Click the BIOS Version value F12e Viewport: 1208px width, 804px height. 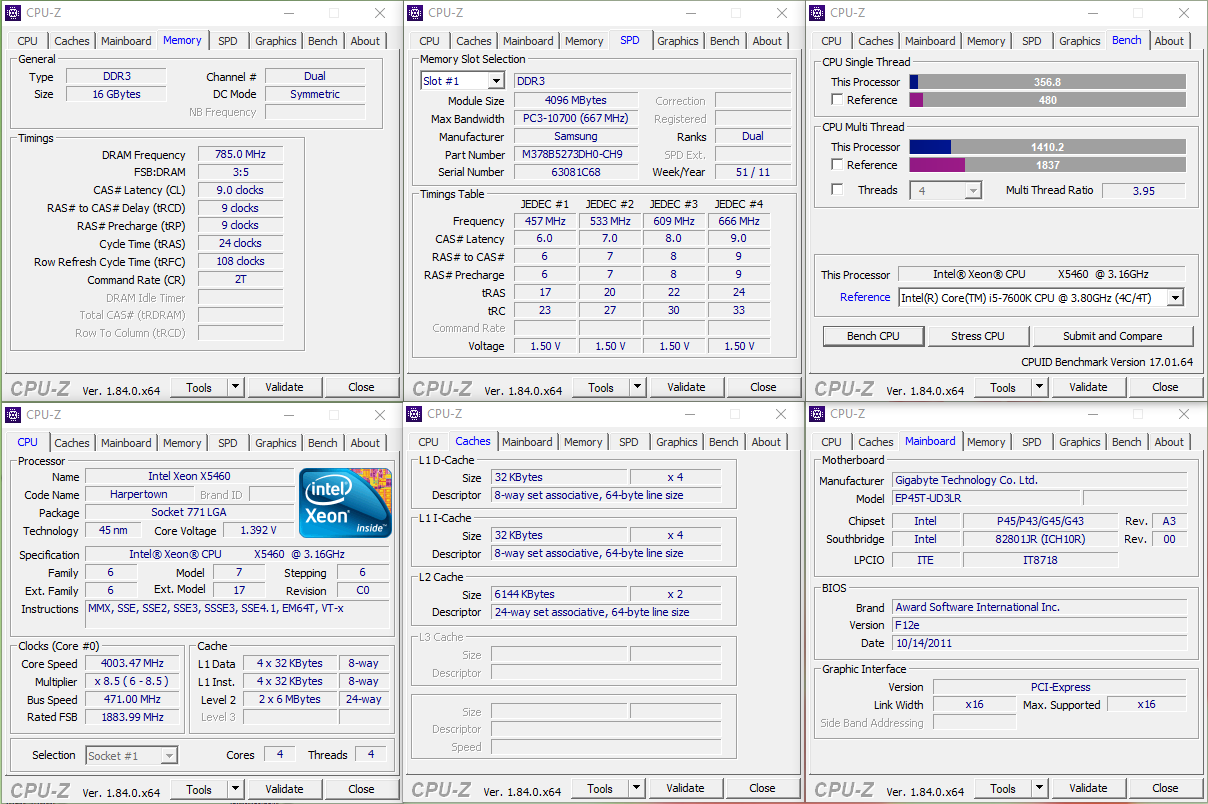(1038, 625)
